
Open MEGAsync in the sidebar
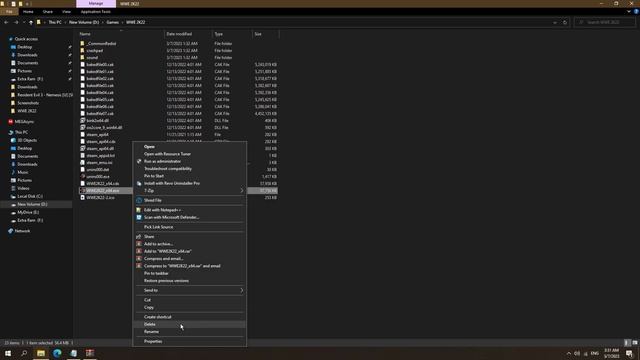pos(24,122)
